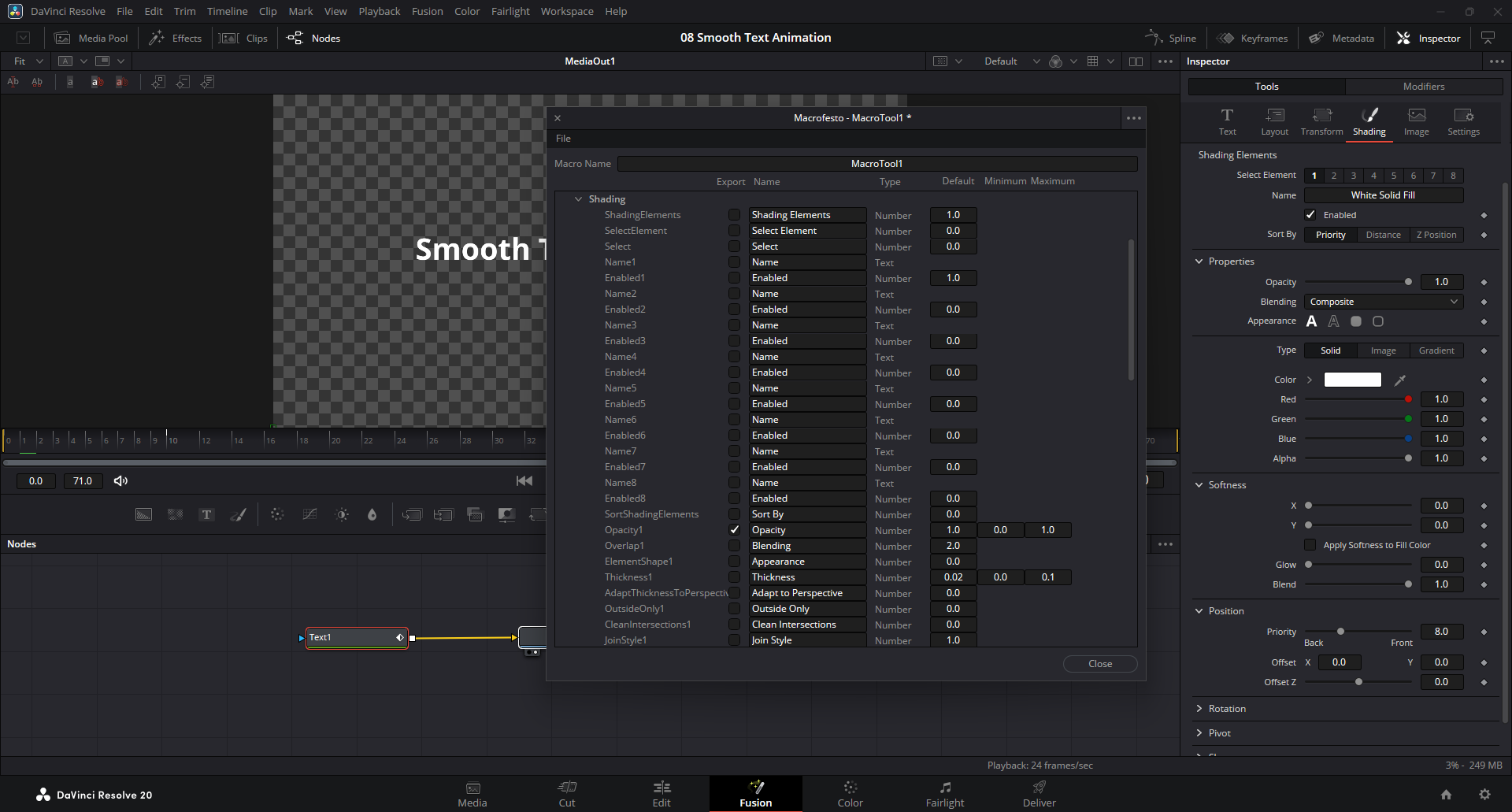Enable Apply Softness to Fill Color
This screenshot has width=1512, height=812.
tap(1310, 545)
